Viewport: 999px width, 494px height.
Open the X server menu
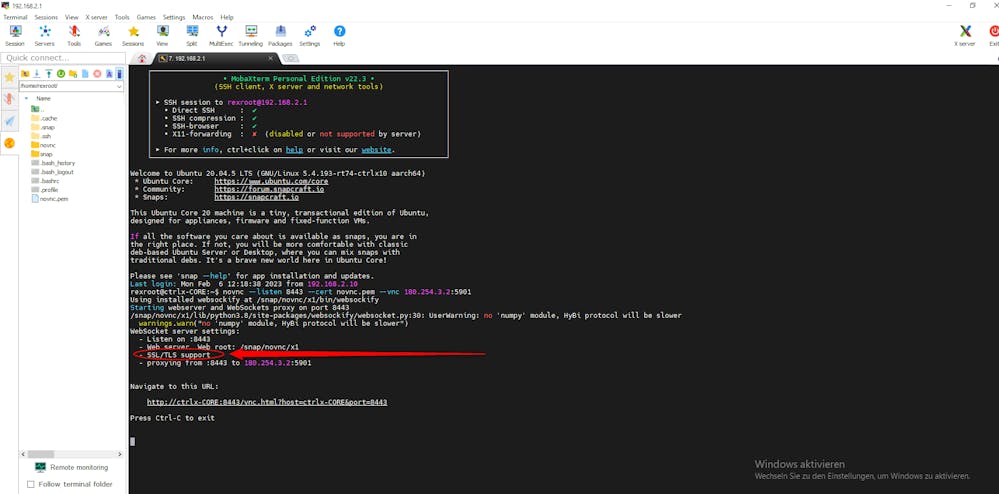tap(96, 17)
